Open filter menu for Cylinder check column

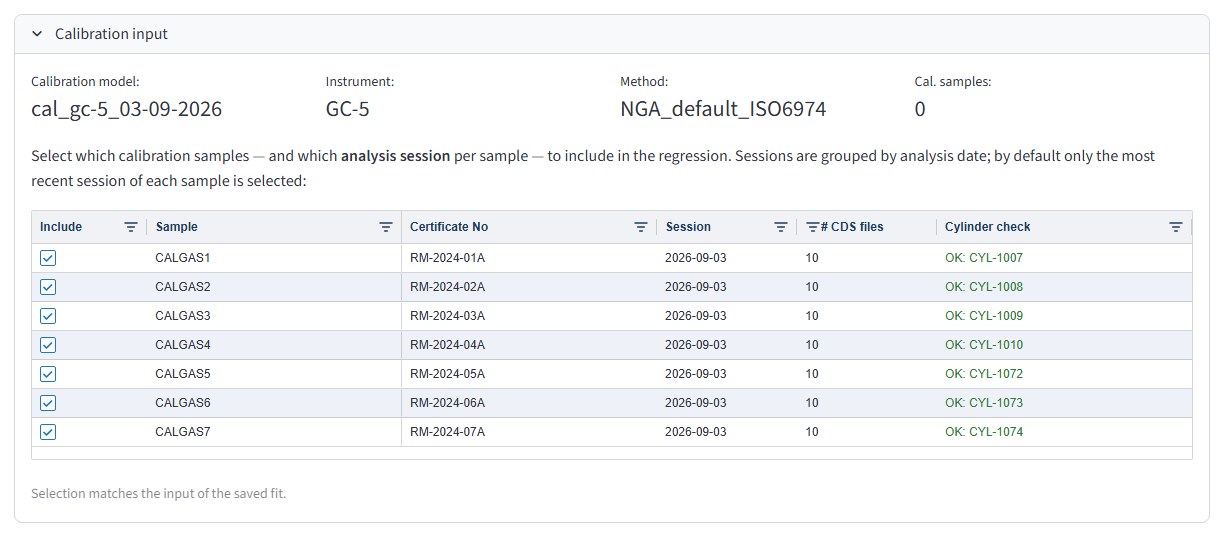click(x=1176, y=227)
